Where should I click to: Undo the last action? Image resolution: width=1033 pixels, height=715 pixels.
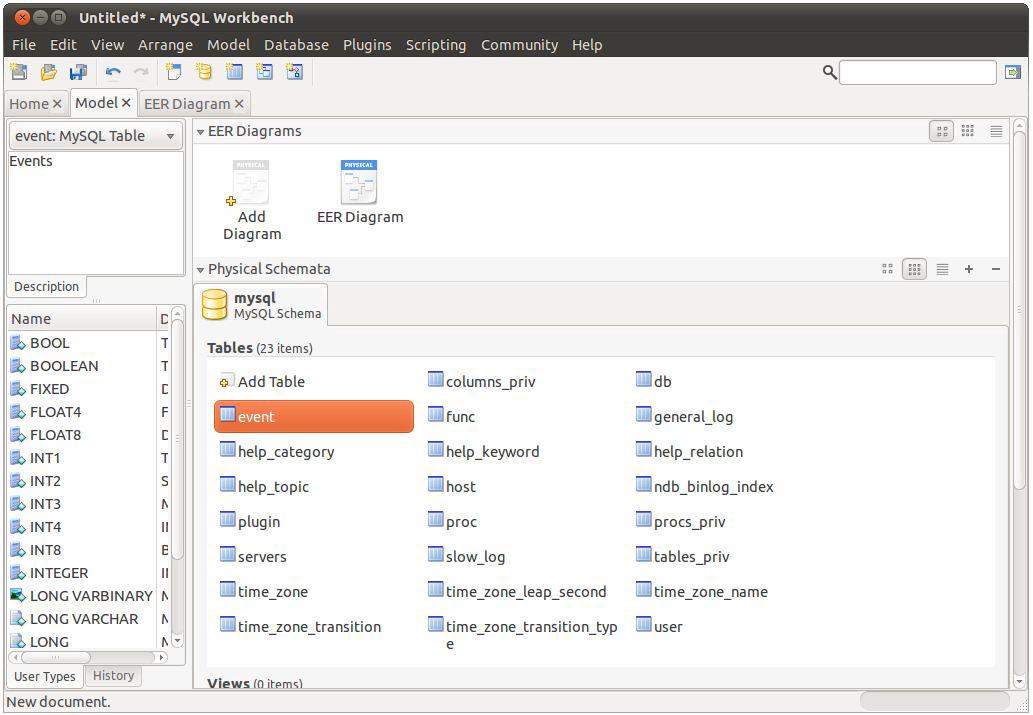point(113,71)
